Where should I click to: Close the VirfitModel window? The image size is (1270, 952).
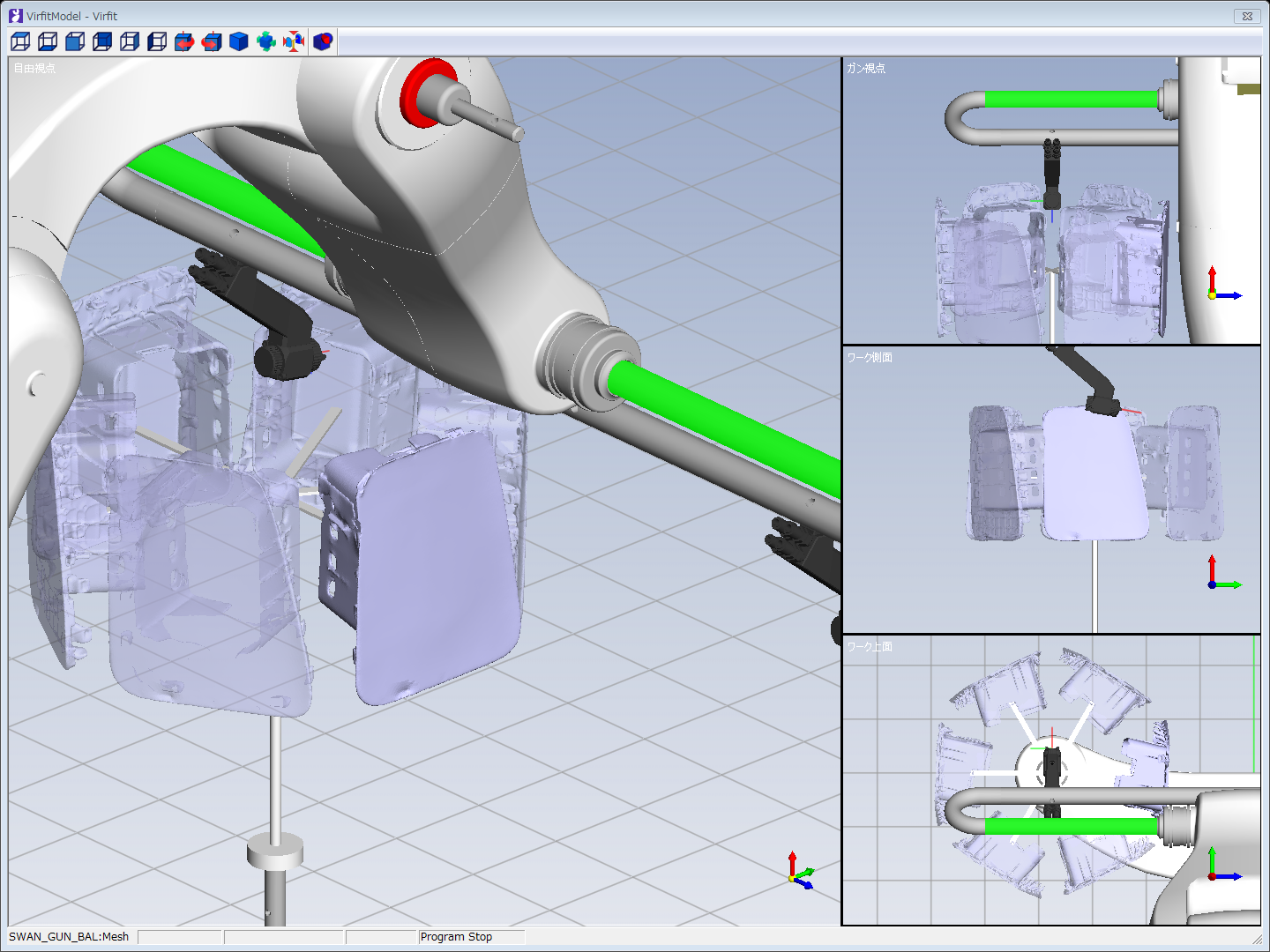point(1247,16)
